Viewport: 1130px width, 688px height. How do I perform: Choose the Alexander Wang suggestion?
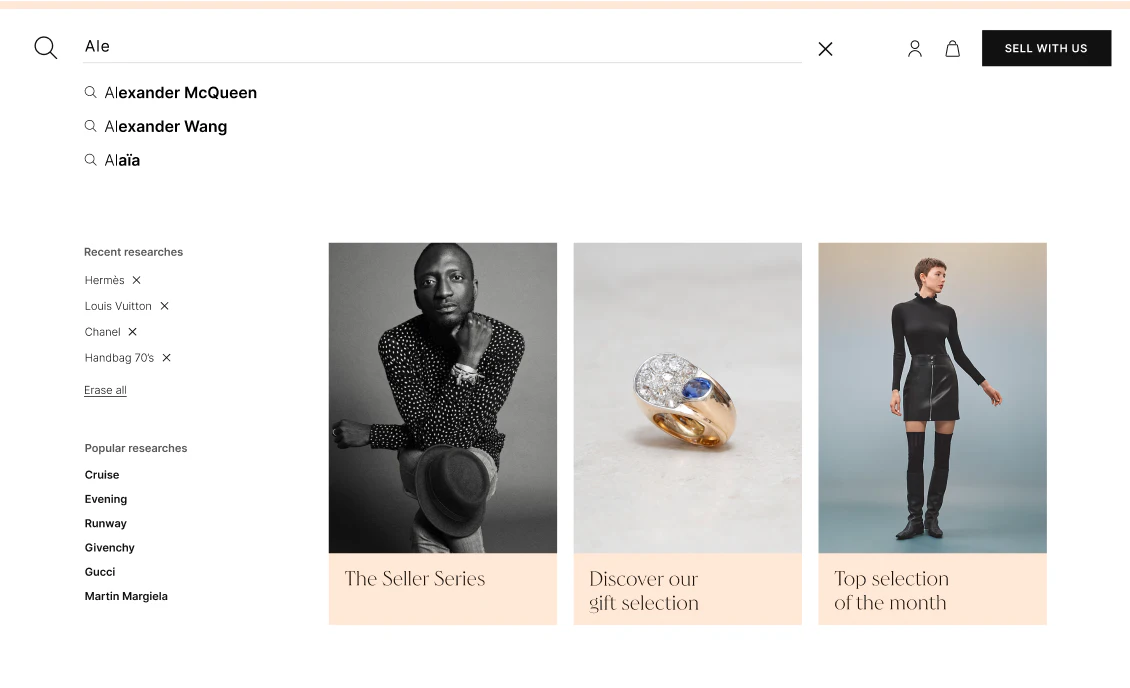[x=165, y=127]
